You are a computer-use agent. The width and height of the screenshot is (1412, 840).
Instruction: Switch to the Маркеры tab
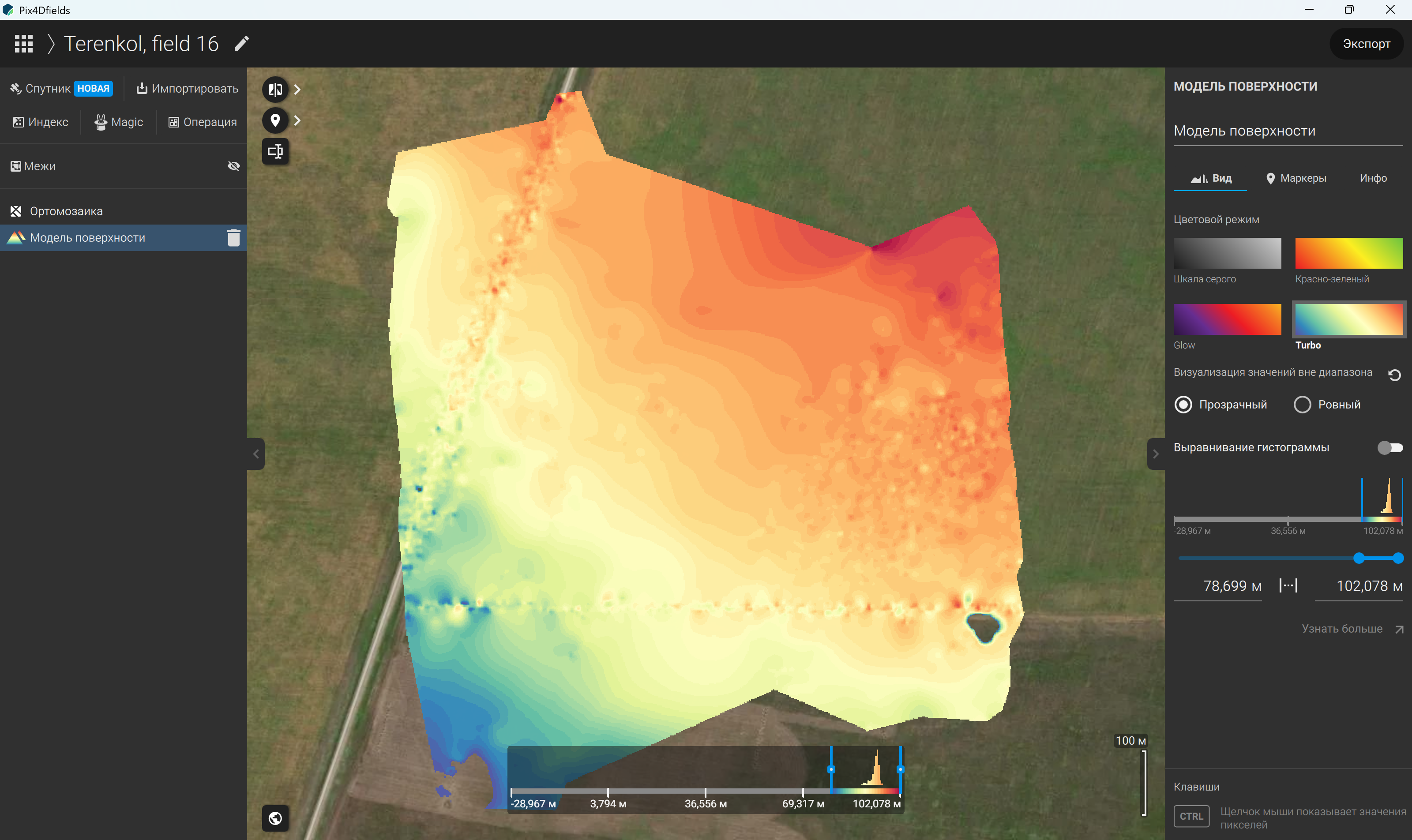point(1296,178)
